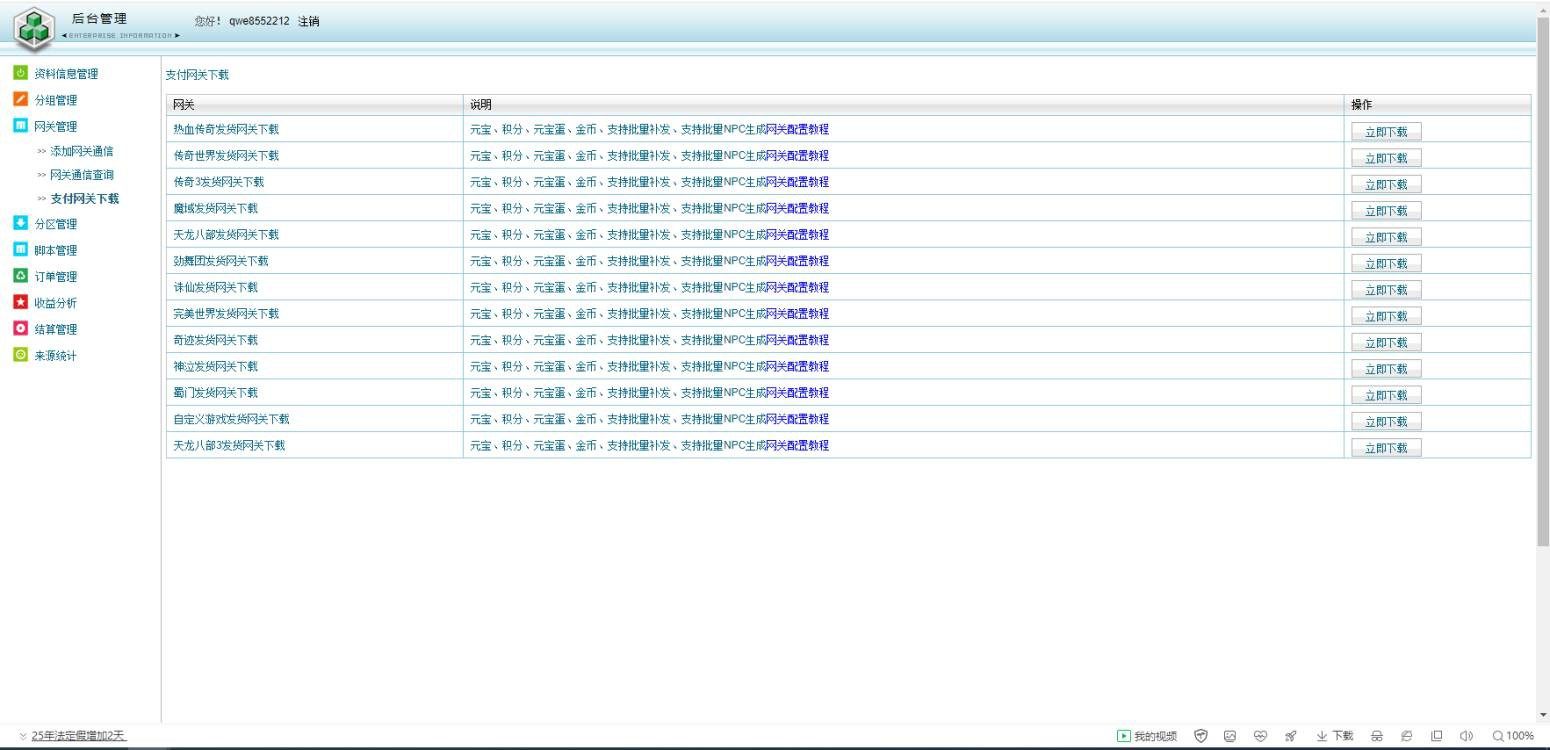The width and height of the screenshot is (1550, 750).
Task: Click the orange pencil icon for 分组管理
Action: (20, 99)
